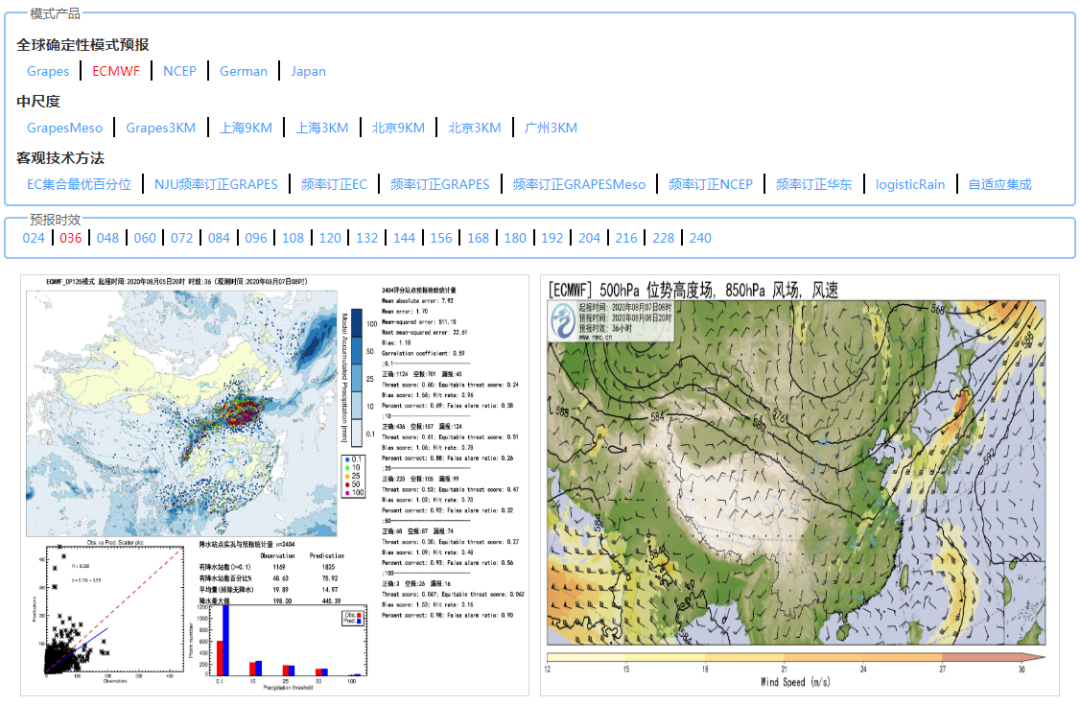Screen dimensions: 1080x705
Task: Switch forecast lead time to 132
Action: point(367,238)
